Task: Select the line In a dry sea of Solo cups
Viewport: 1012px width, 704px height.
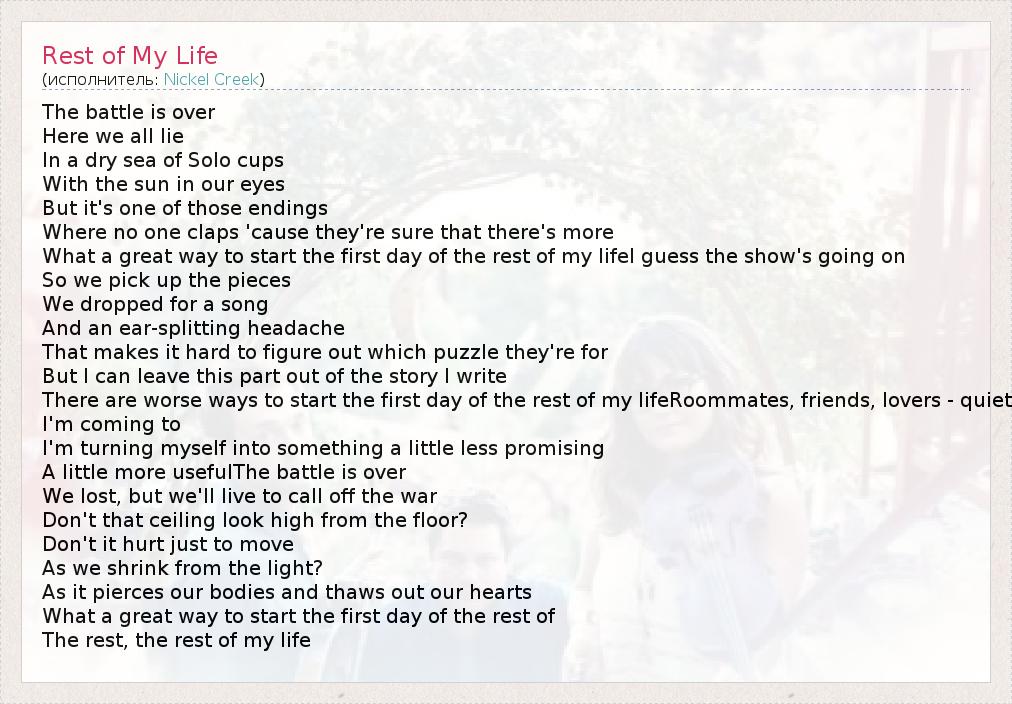Action: tap(163, 160)
